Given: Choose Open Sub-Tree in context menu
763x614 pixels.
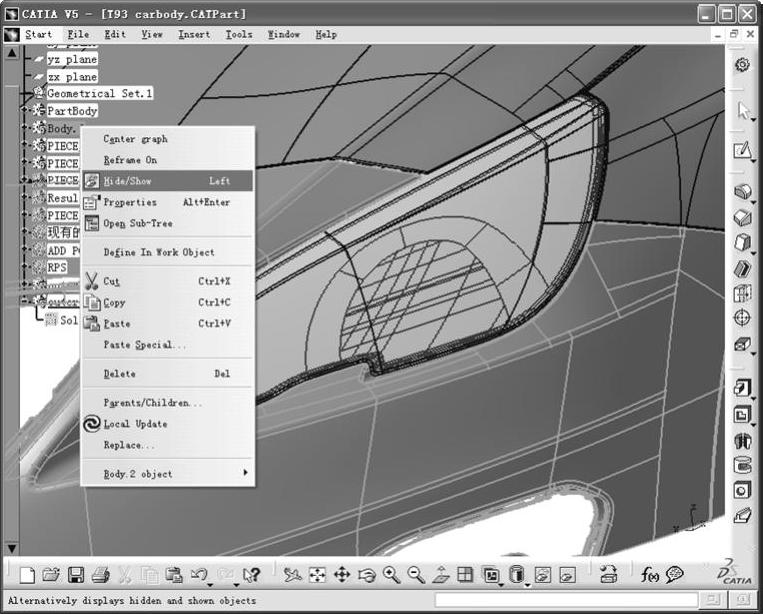Looking at the screenshot, I should [x=168, y=223].
